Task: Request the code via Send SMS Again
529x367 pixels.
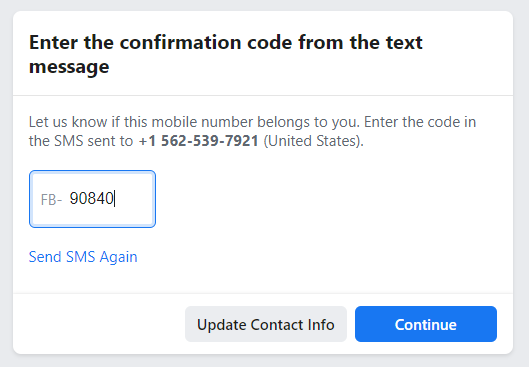Action: [83, 257]
